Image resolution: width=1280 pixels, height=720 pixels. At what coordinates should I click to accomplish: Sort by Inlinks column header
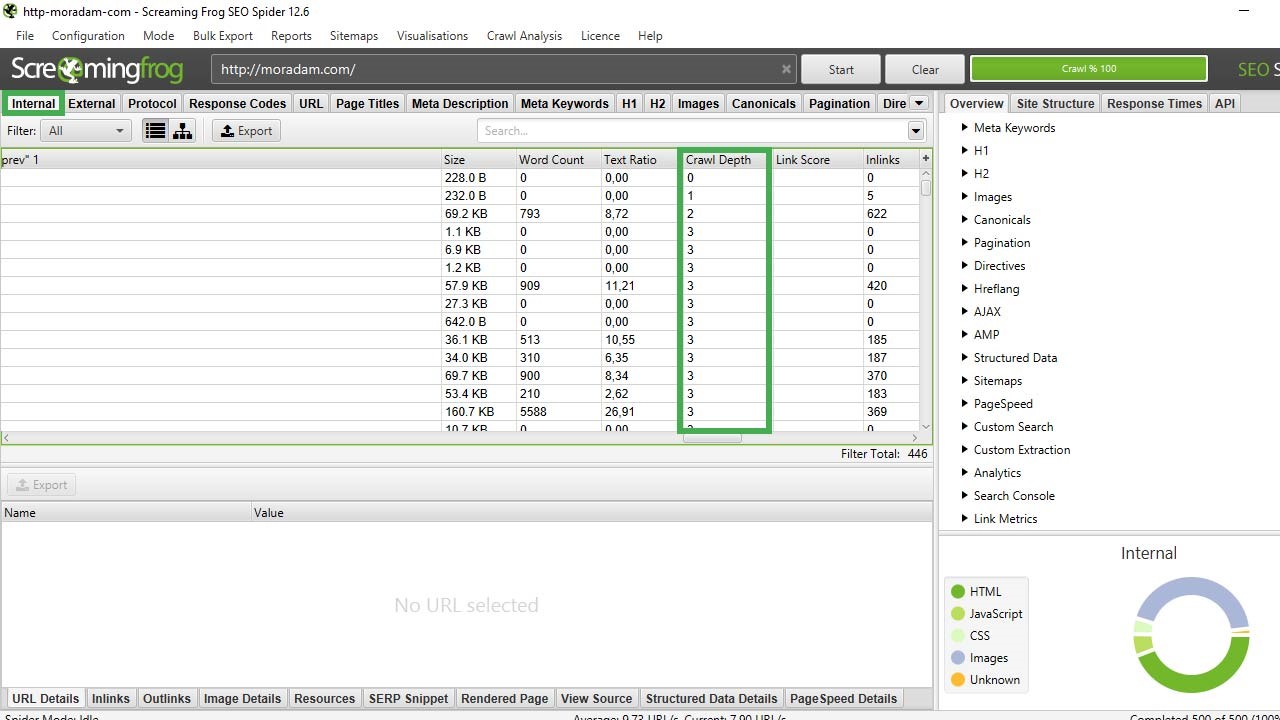click(890, 160)
